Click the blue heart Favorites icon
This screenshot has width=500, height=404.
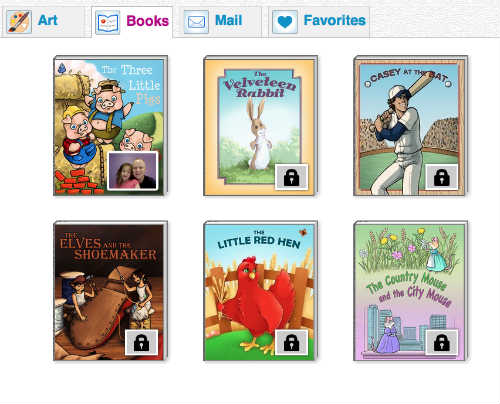285,22
